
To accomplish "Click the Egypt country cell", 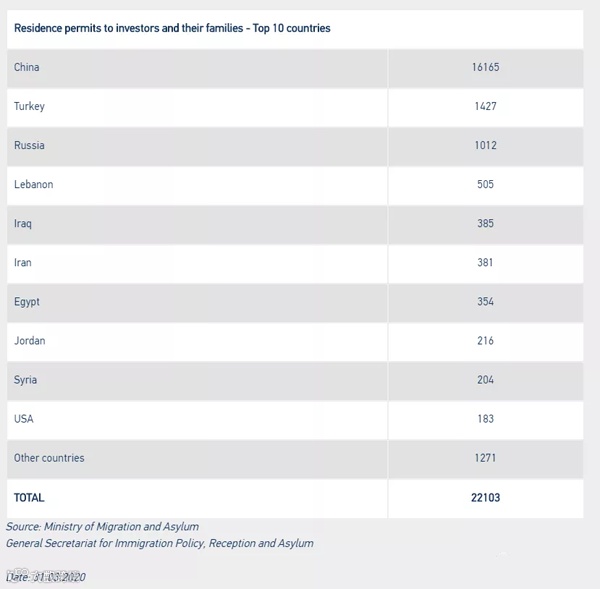I will [27, 301].
